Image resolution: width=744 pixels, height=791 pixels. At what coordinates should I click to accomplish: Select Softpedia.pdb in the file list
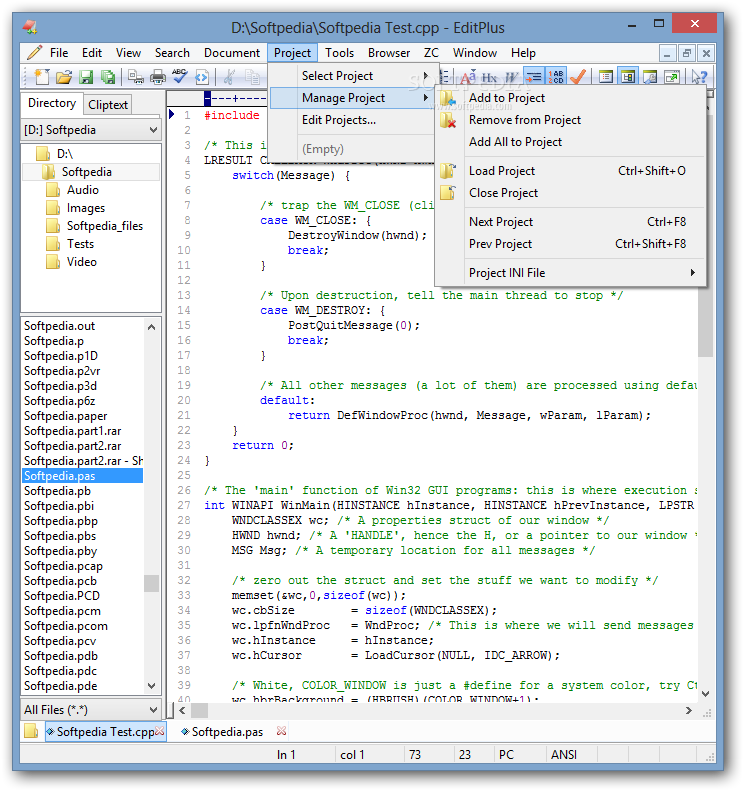click(x=61, y=656)
